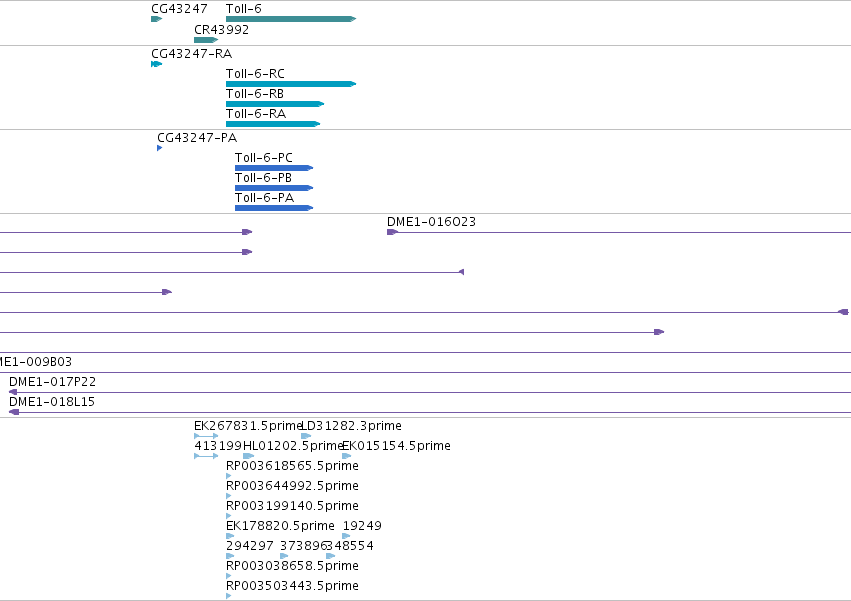Click the HL01202.5prime EST label
This screenshot has height=601, width=851.
[293, 446]
